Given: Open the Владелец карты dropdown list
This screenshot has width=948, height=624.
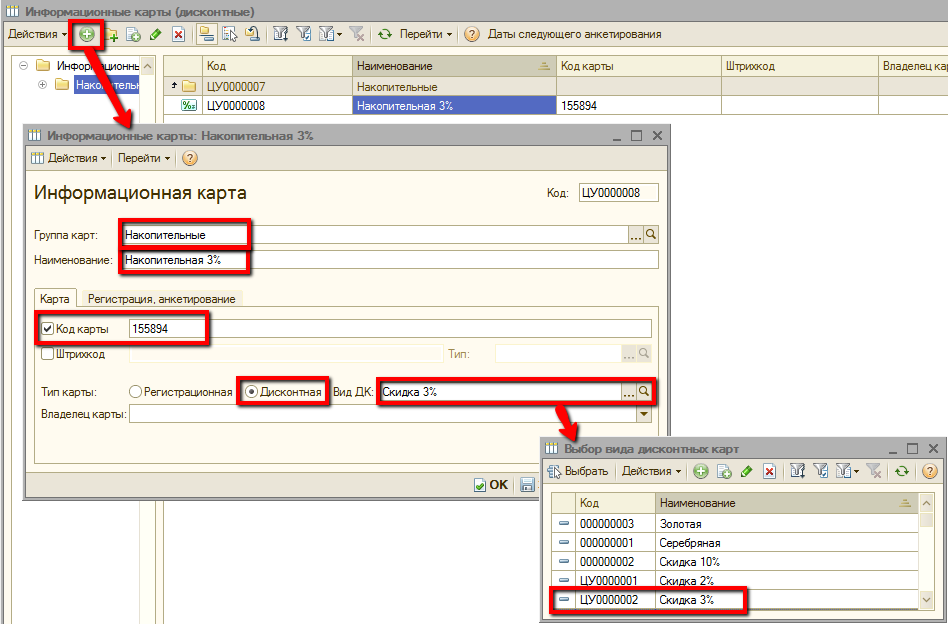Looking at the screenshot, I should pos(643,414).
